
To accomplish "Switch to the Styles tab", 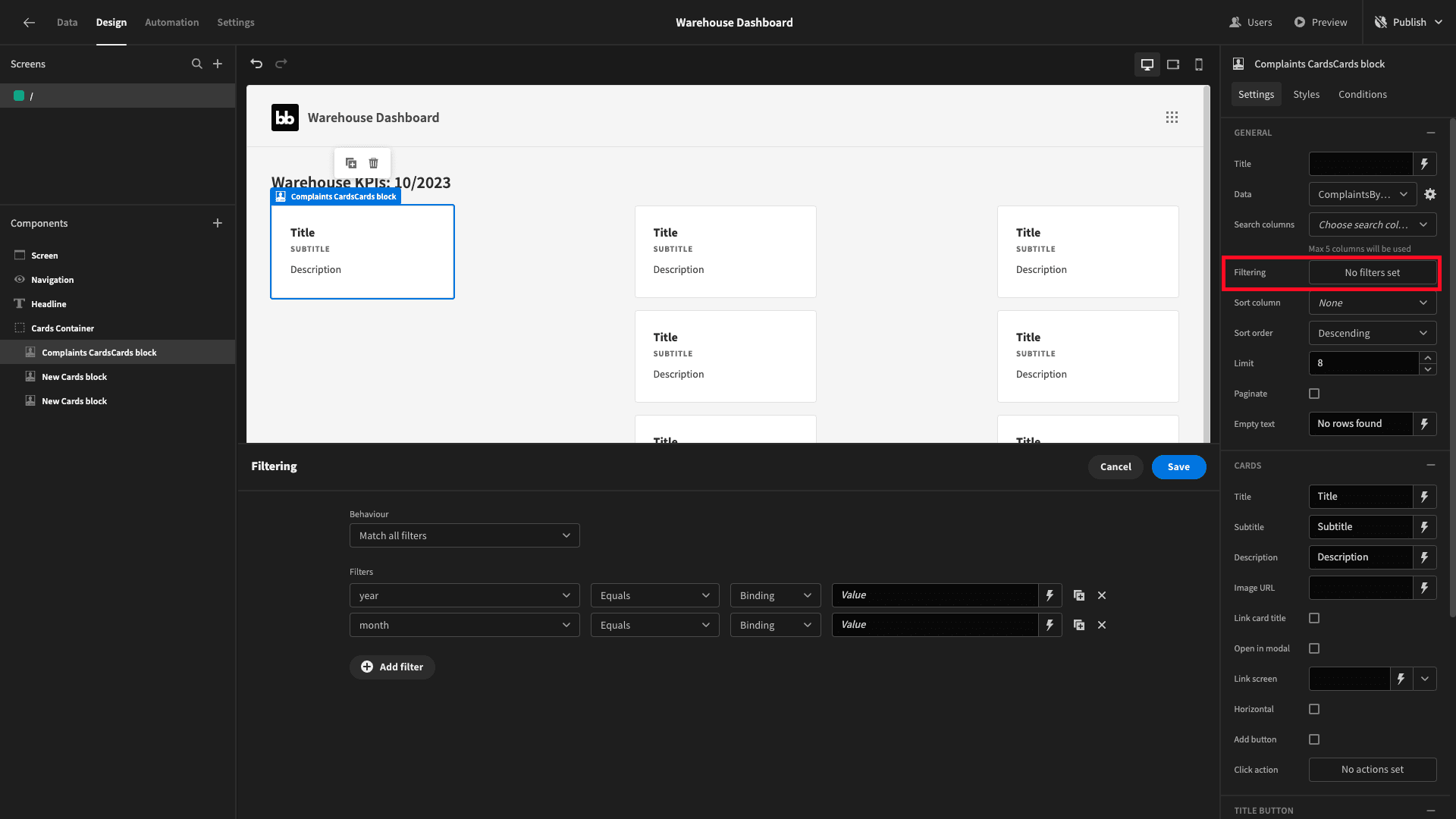I will 1306,94.
